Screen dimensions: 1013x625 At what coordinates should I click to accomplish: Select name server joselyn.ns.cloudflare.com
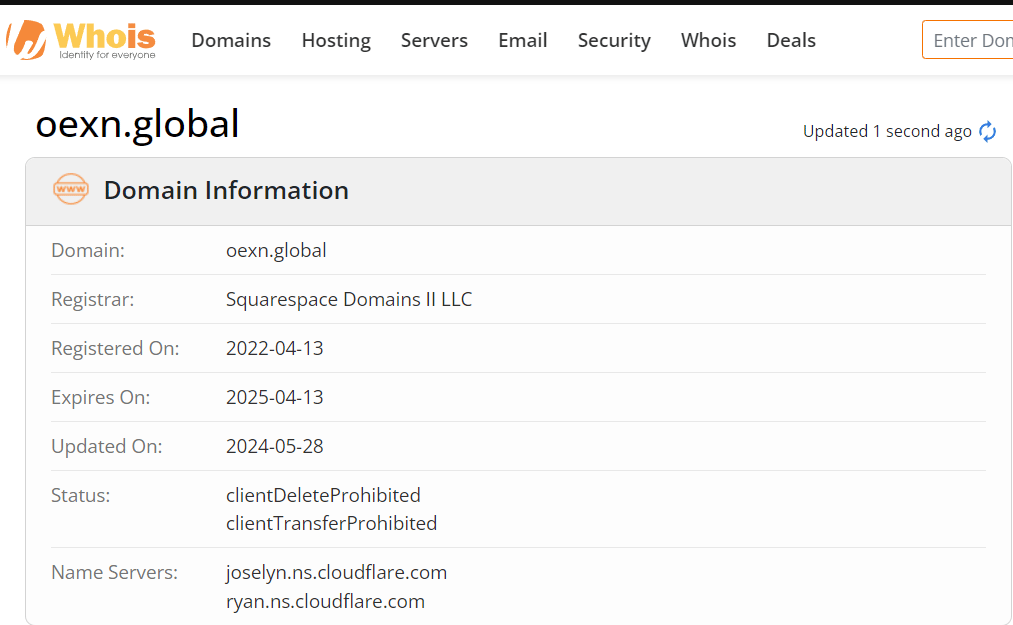coord(336,573)
